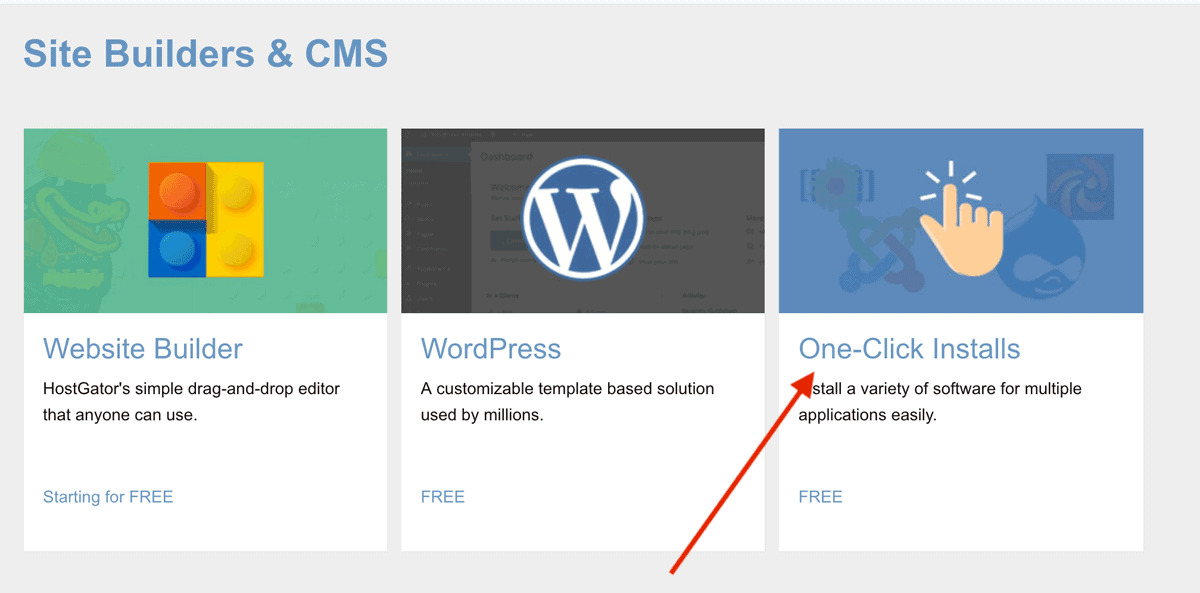Select the FREE link under WordPress

443,497
